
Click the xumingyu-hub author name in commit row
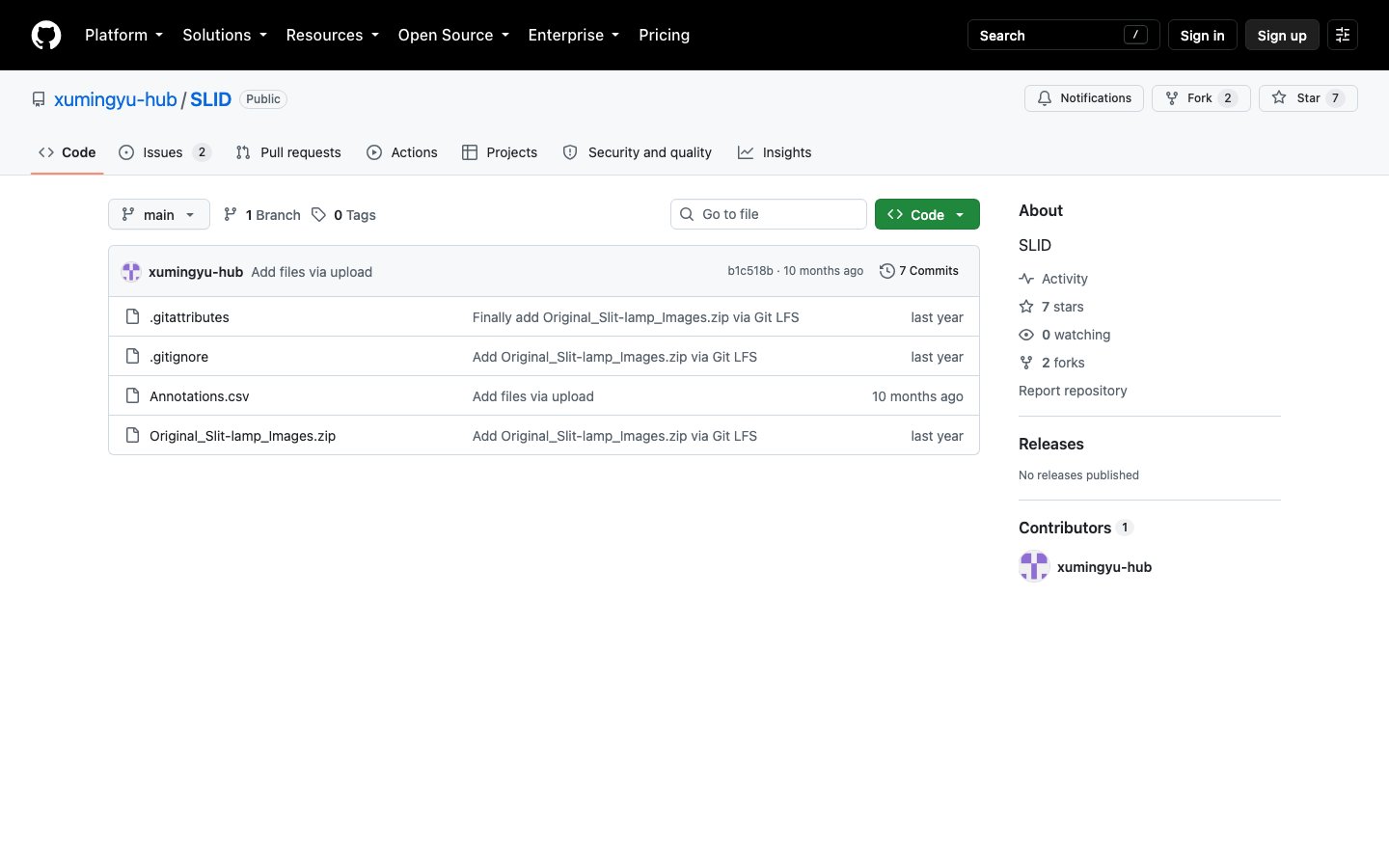[196, 272]
